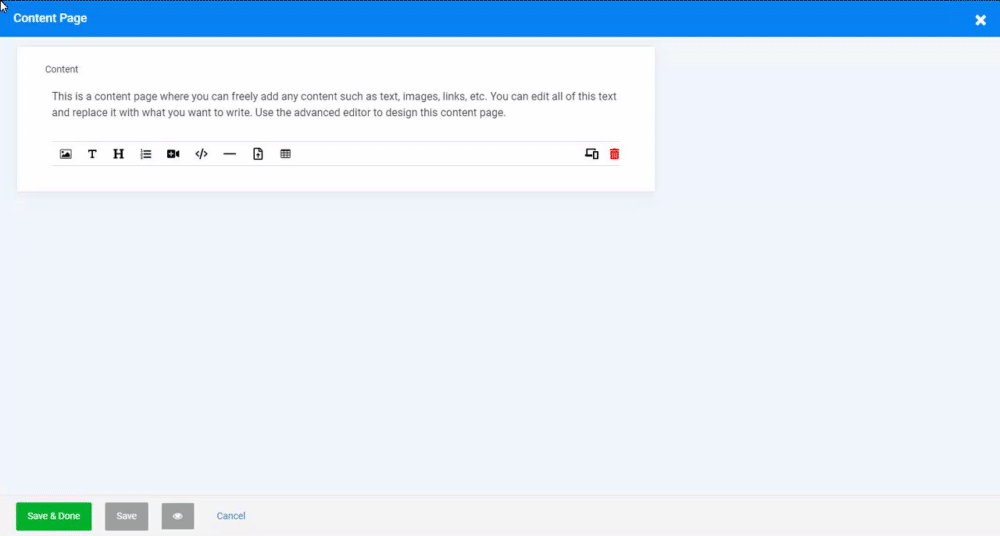Image resolution: width=1000 pixels, height=536 pixels.
Task: Insert a table block
Action: click(286, 154)
